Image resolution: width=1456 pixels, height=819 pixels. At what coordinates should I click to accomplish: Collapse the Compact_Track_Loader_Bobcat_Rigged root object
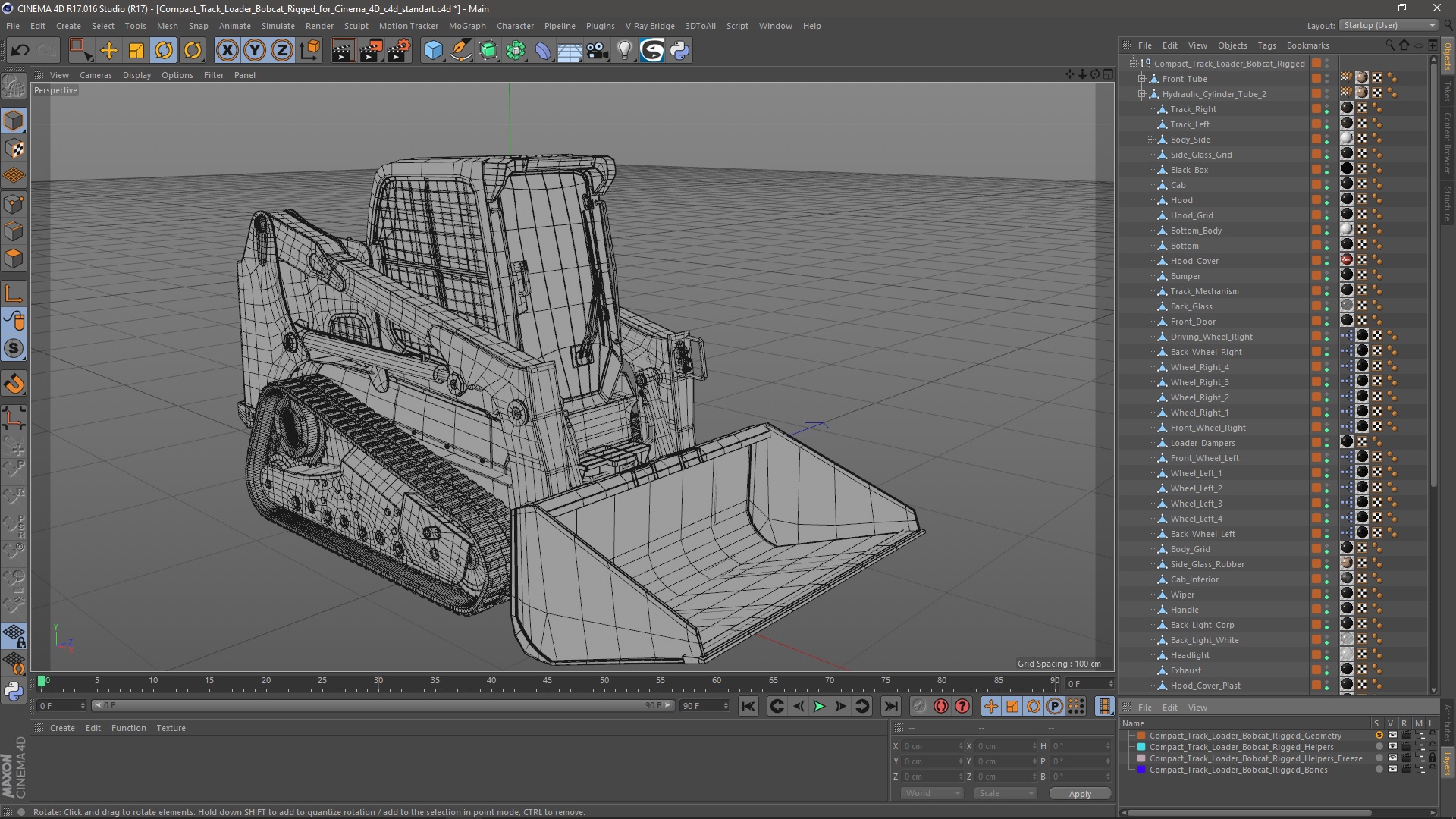point(1133,64)
